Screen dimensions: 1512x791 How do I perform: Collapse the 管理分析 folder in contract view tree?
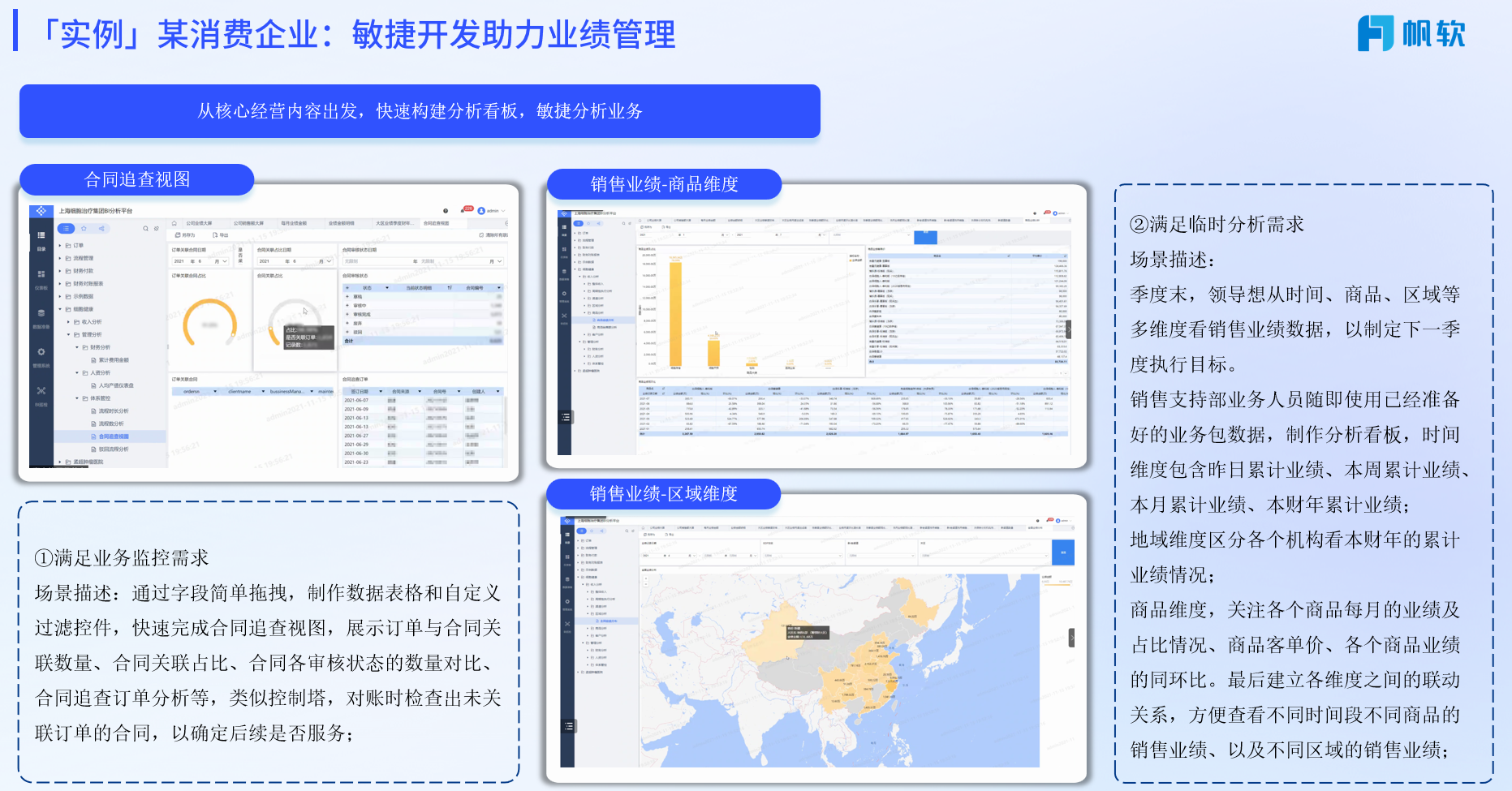point(69,334)
